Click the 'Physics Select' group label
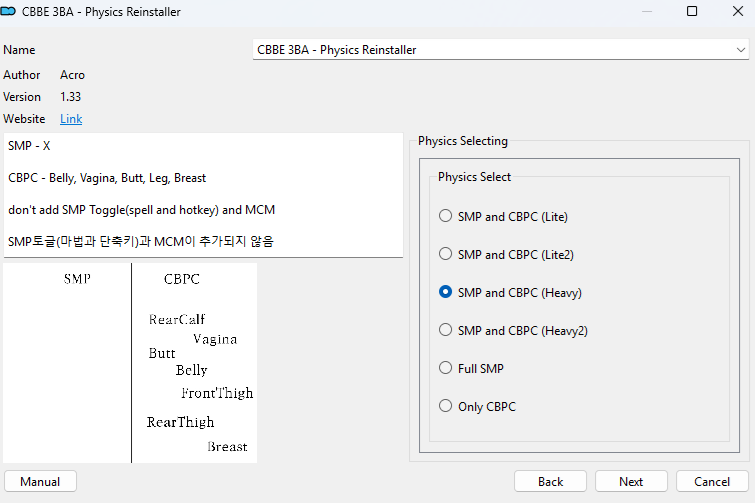Screen dimensions: 755x503 474,177
